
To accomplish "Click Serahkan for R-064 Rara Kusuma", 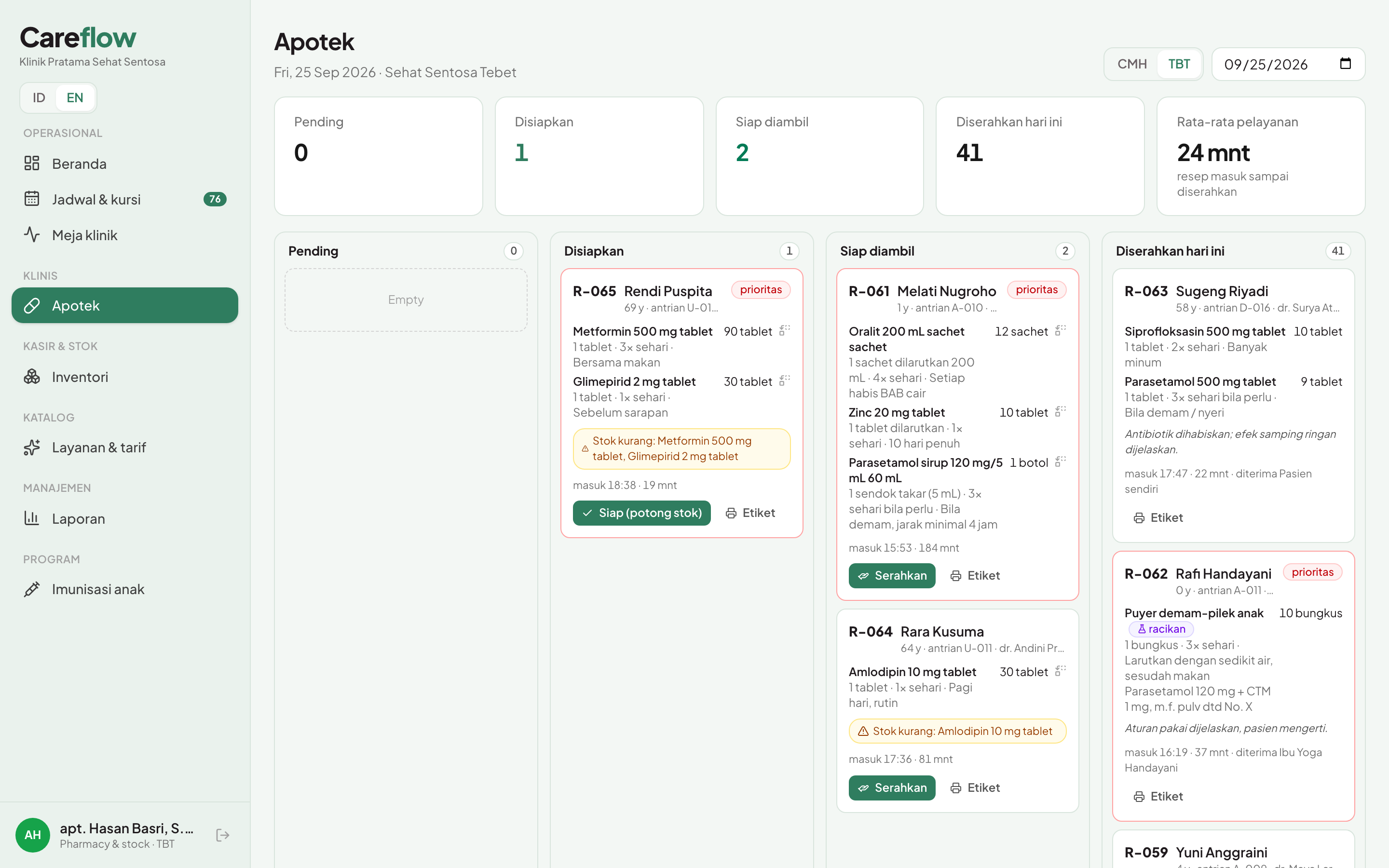I will 892,787.
